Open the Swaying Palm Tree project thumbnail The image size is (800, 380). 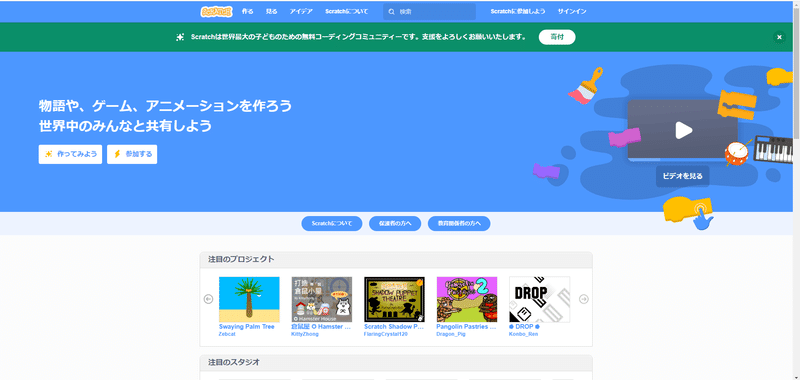(249, 299)
